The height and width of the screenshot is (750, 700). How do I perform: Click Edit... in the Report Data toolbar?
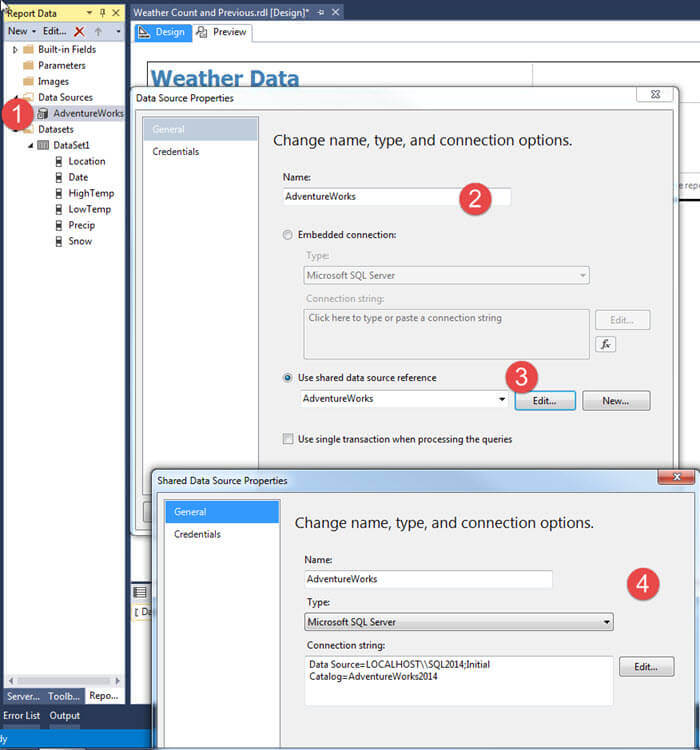tap(55, 31)
